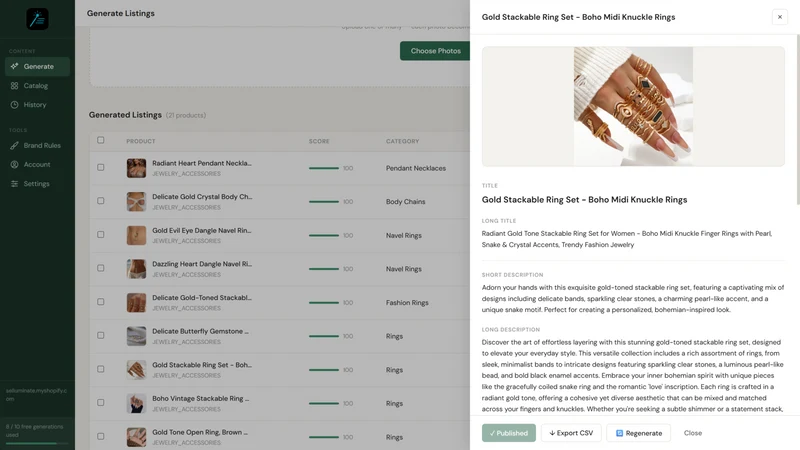This screenshot has width=800, height=450.
Task: Click the History clock icon in the sidebar
Action: pyautogui.click(x=14, y=105)
